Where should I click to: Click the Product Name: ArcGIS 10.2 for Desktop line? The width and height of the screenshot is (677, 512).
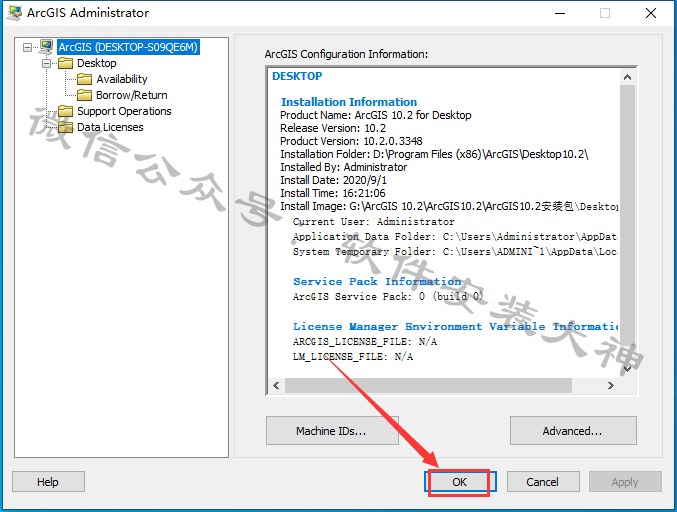click(x=376, y=115)
